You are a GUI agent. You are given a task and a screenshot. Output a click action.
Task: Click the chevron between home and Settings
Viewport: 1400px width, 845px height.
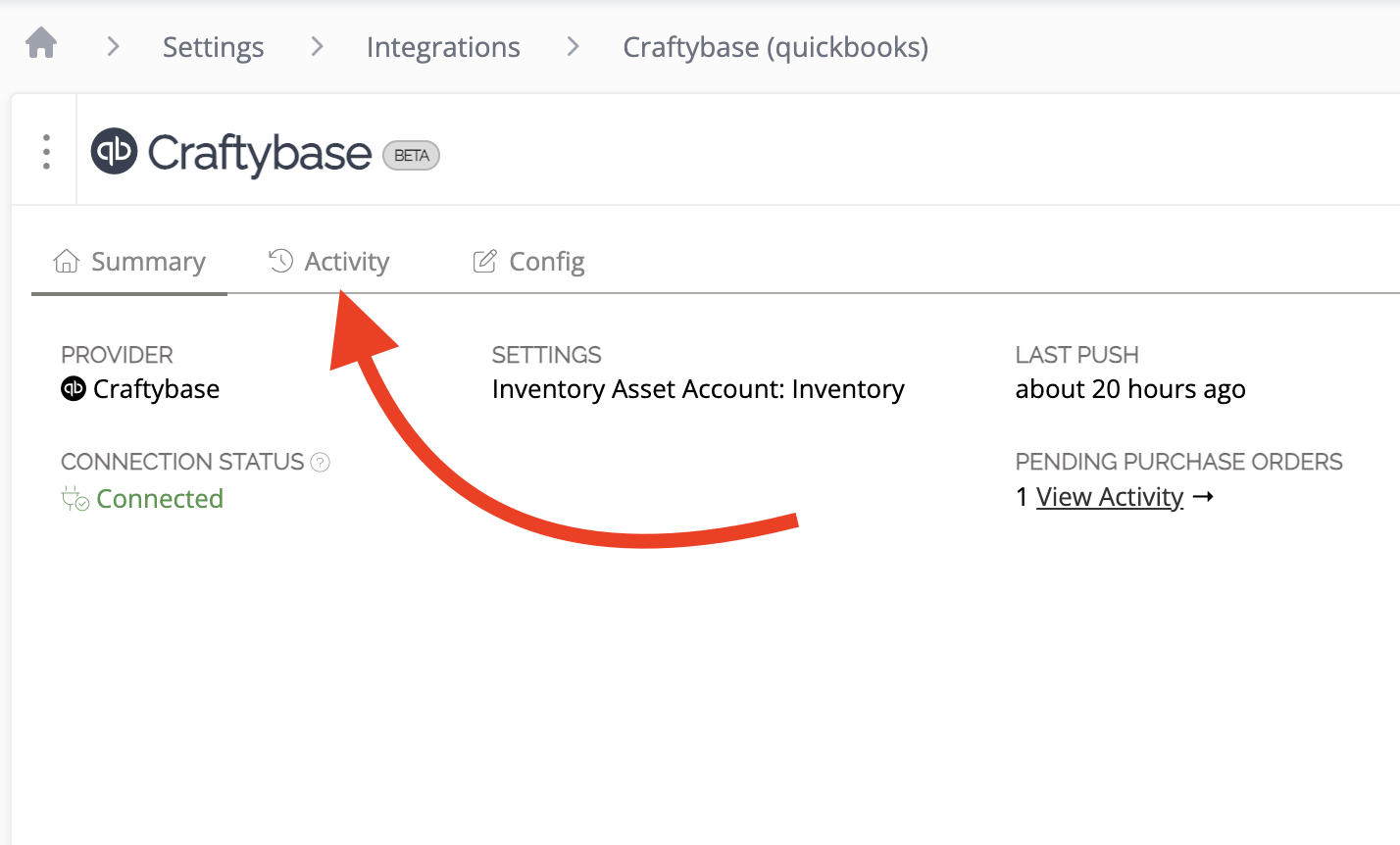[114, 46]
